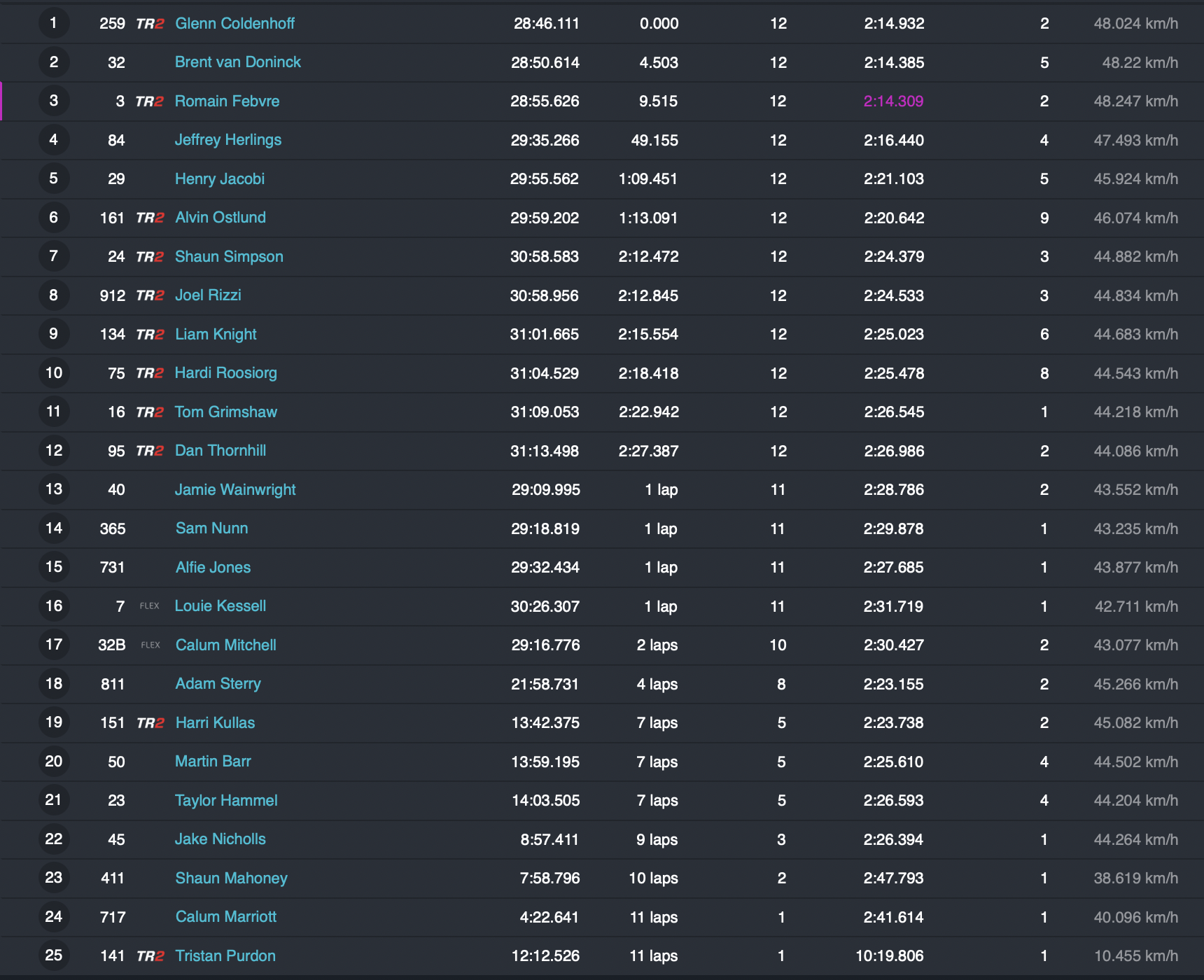Open rider Martin Barr's link
1204x980 pixels.
pyautogui.click(x=213, y=762)
